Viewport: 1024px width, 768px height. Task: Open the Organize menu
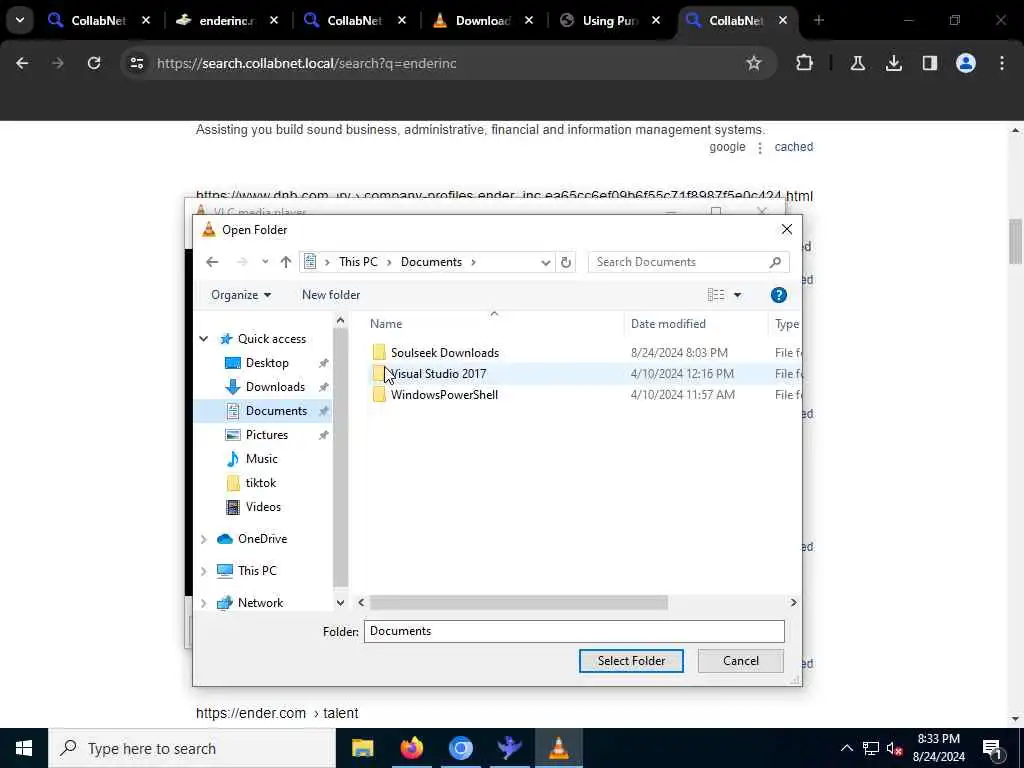click(x=241, y=295)
